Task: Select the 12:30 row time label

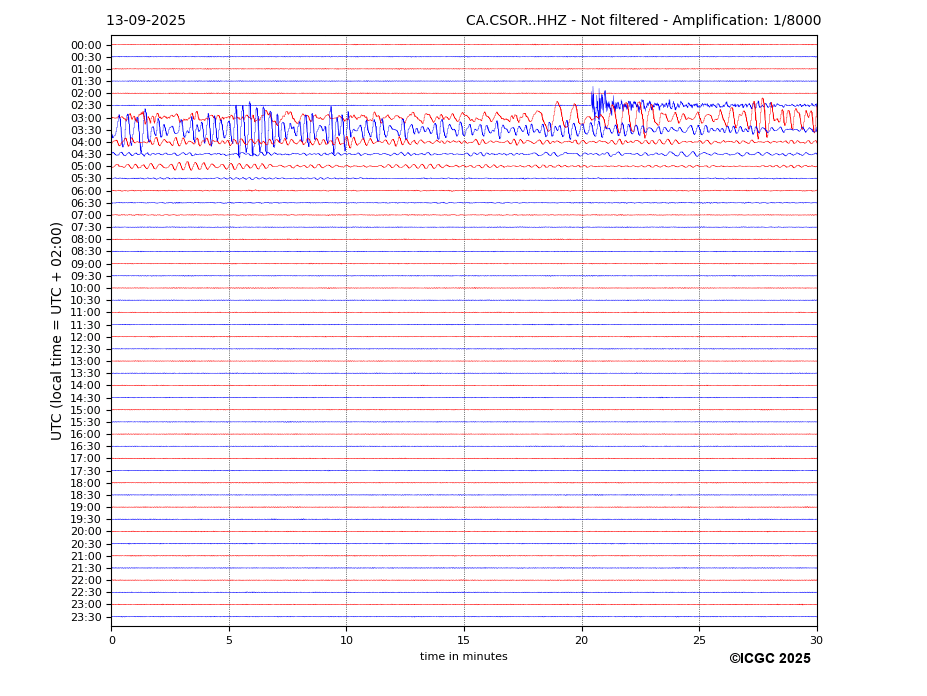Action: coord(86,350)
